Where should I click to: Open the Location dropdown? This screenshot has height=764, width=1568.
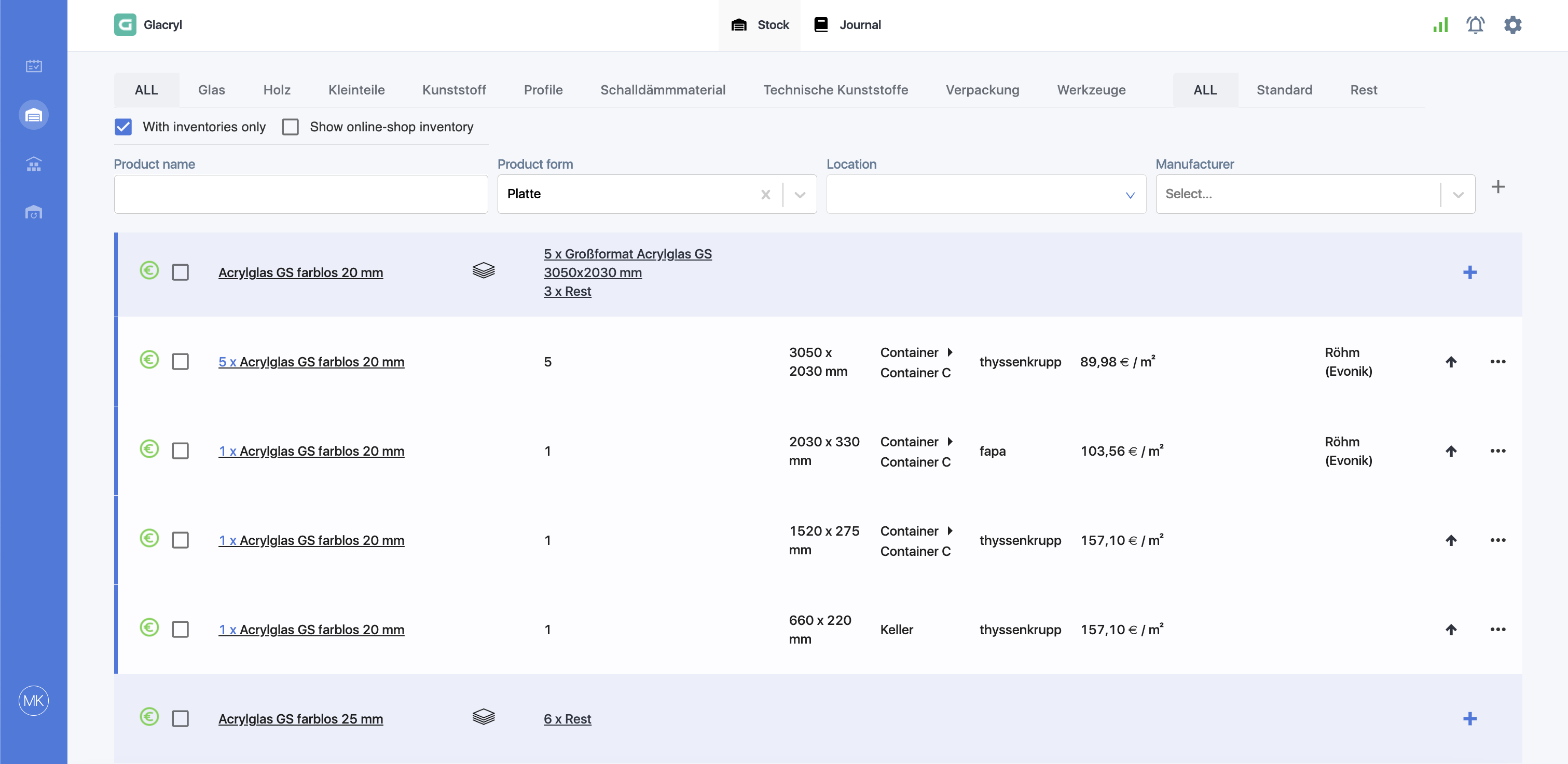[986, 194]
